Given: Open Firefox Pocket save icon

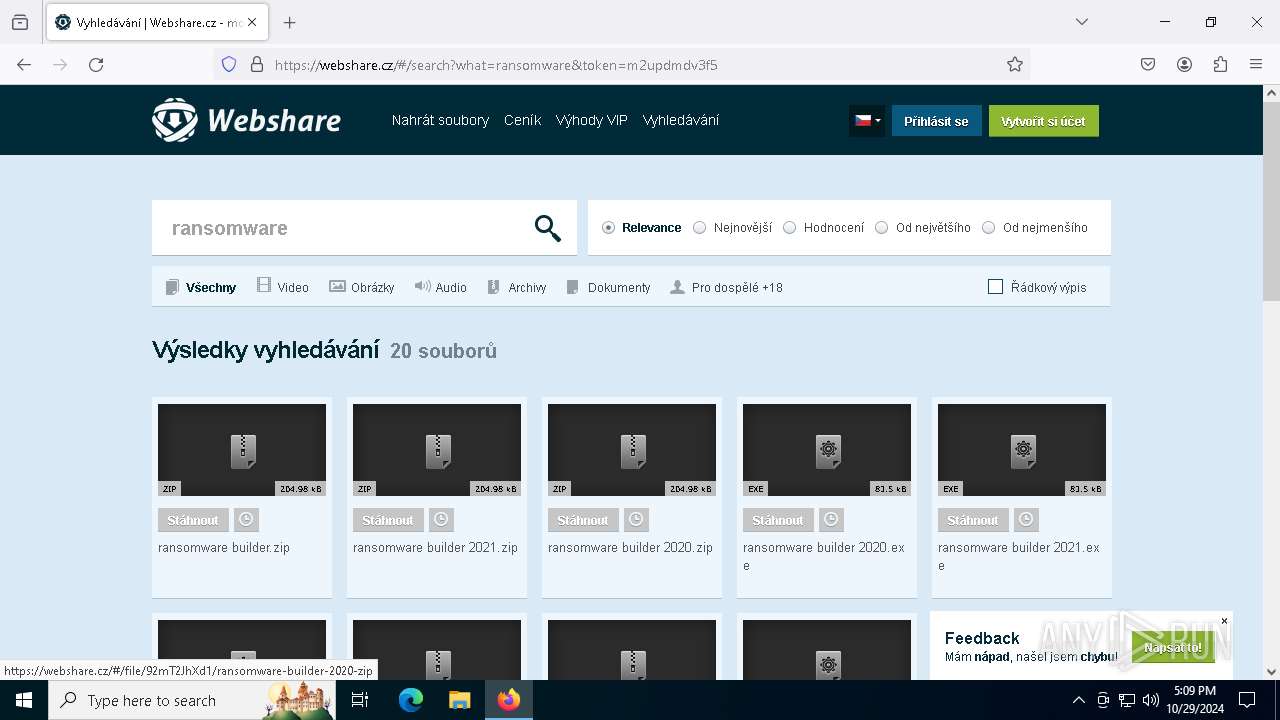Looking at the screenshot, I should [x=1148, y=65].
